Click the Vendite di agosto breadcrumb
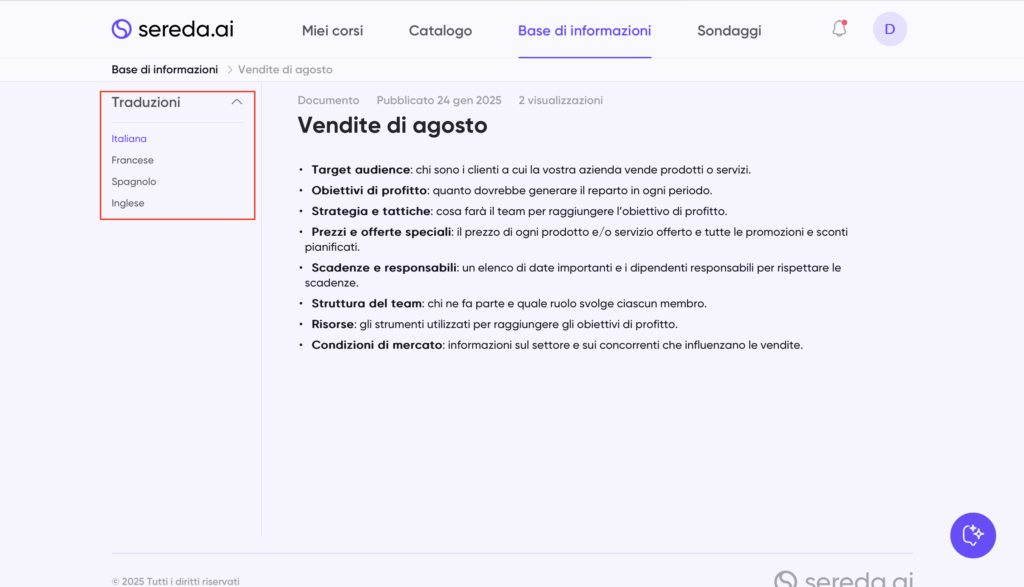Image resolution: width=1024 pixels, height=587 pixels. pos(285,70)
